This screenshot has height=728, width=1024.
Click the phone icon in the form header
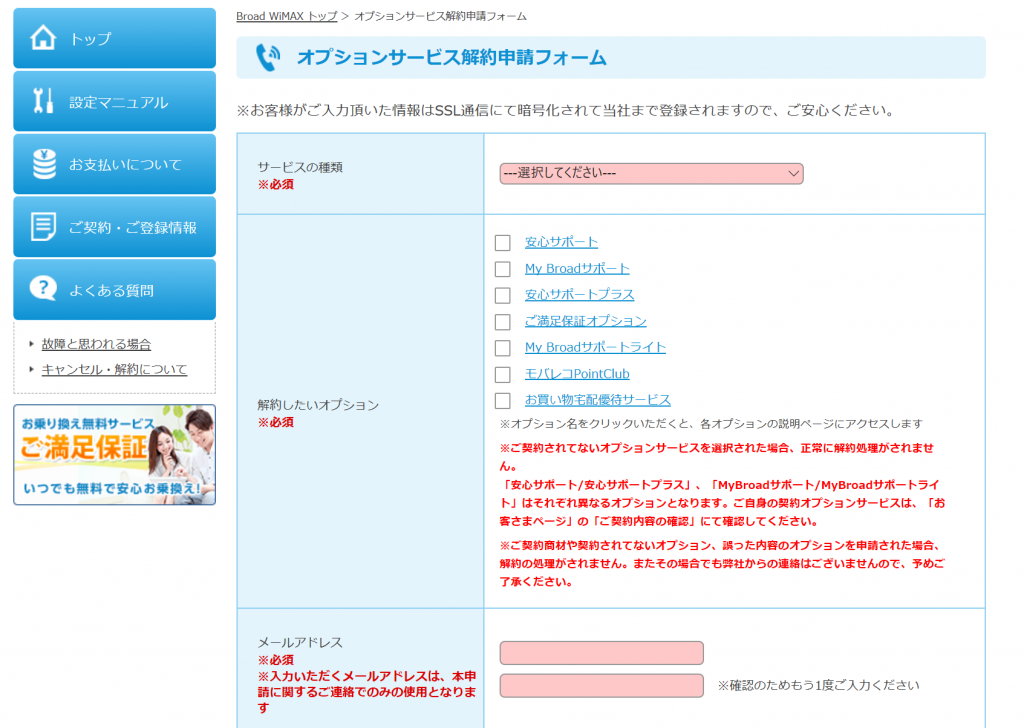tap(268, 57)
